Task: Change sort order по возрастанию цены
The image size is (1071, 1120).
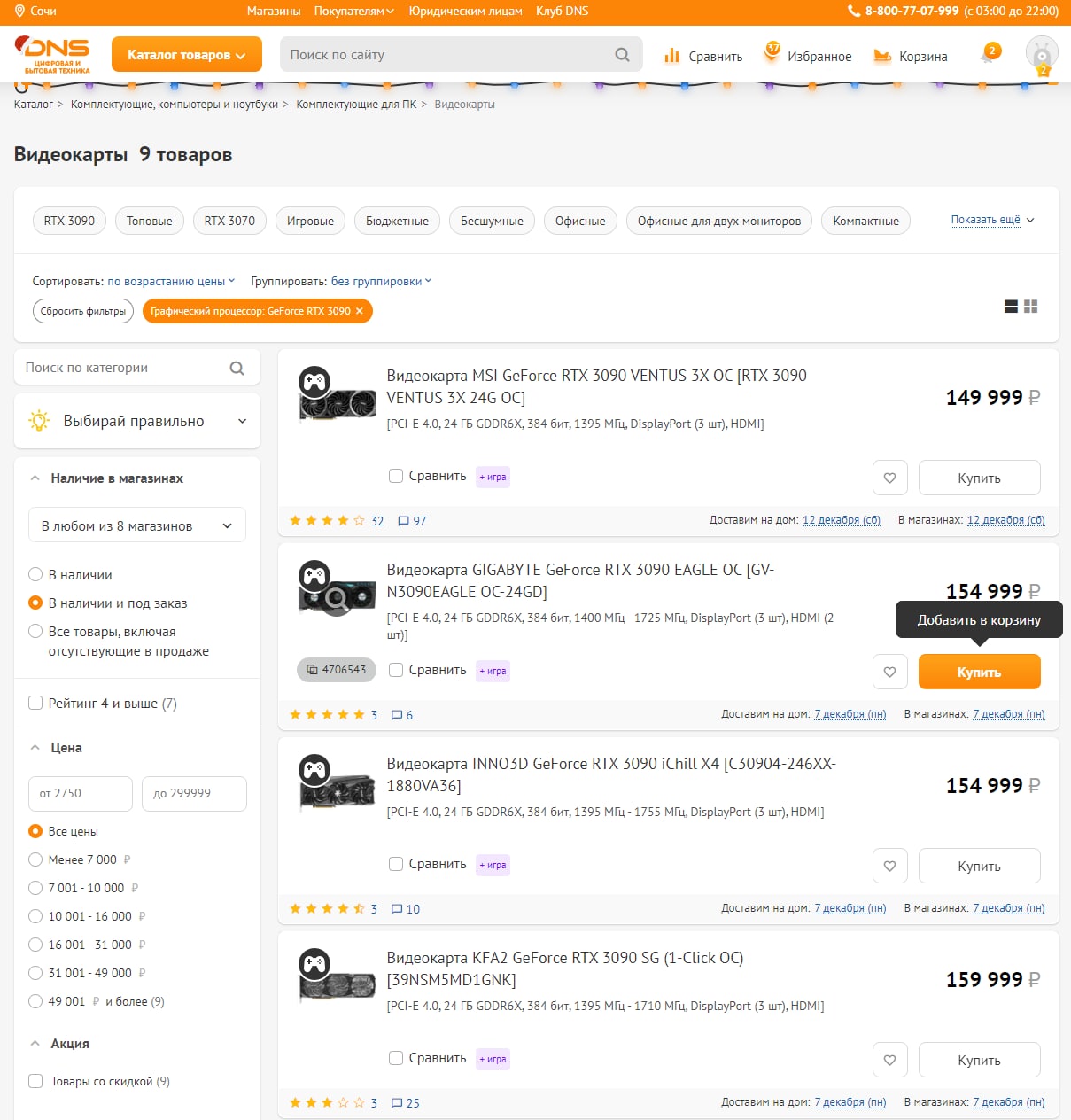Action: click(171, 281)
